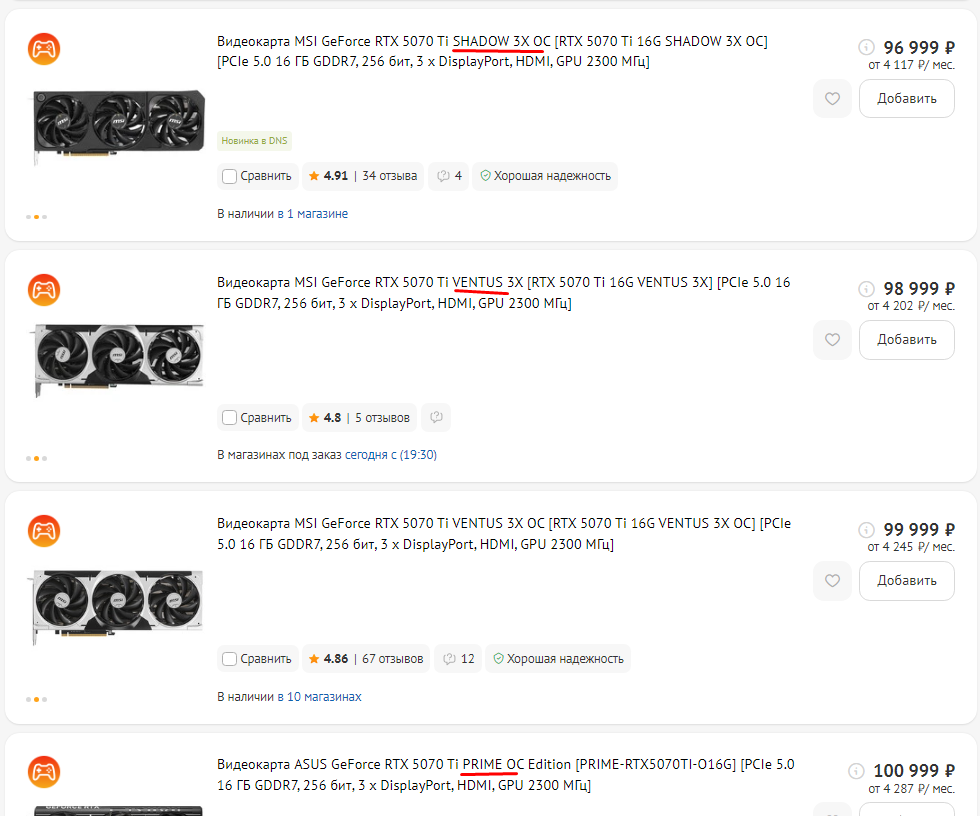Check Сравнить box for VENTUS 3X card
The image size is (980, 816).
coord(229,417)
